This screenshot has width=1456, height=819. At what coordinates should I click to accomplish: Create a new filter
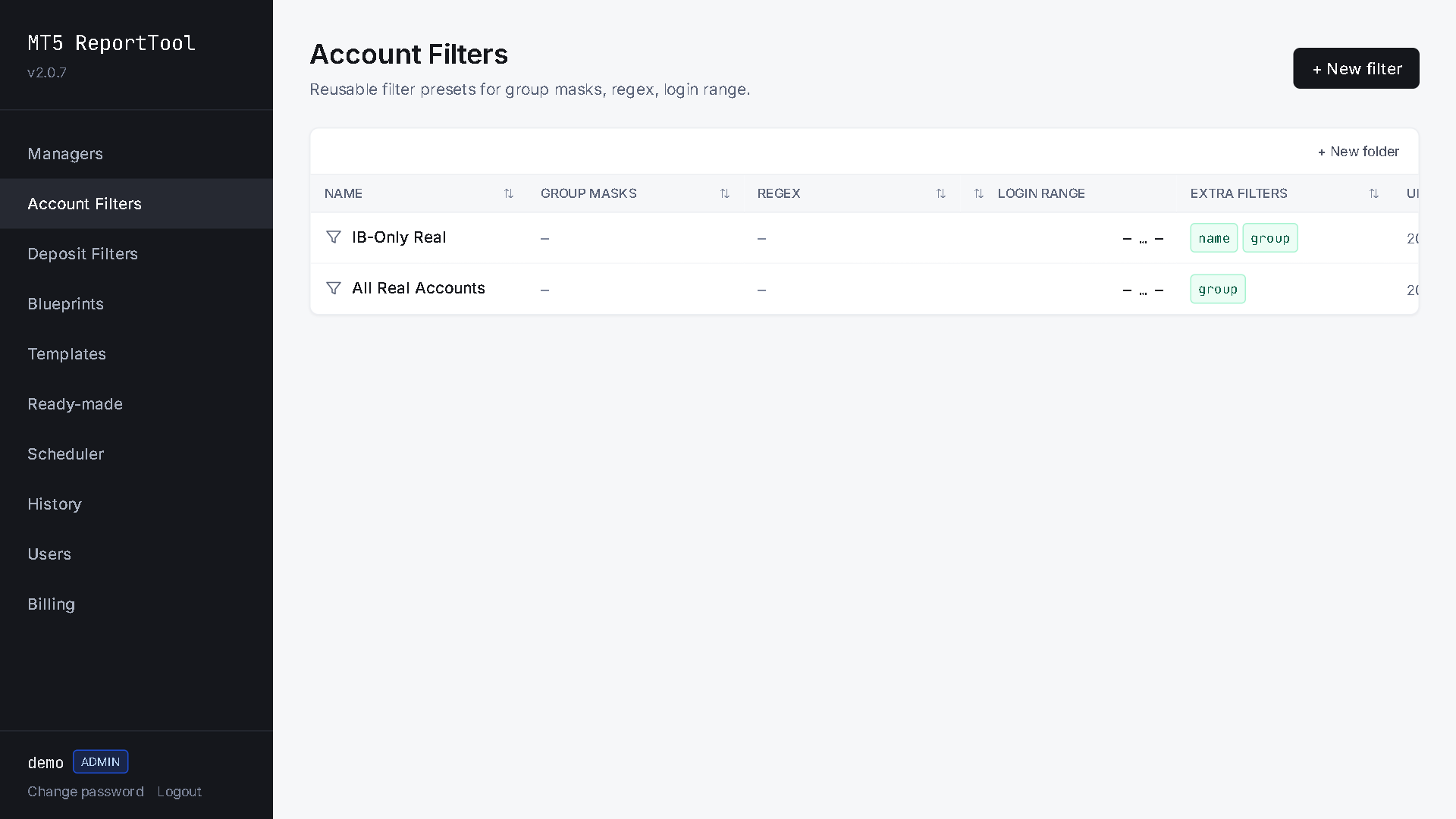pyautogui.click(x=1356, y=68)
